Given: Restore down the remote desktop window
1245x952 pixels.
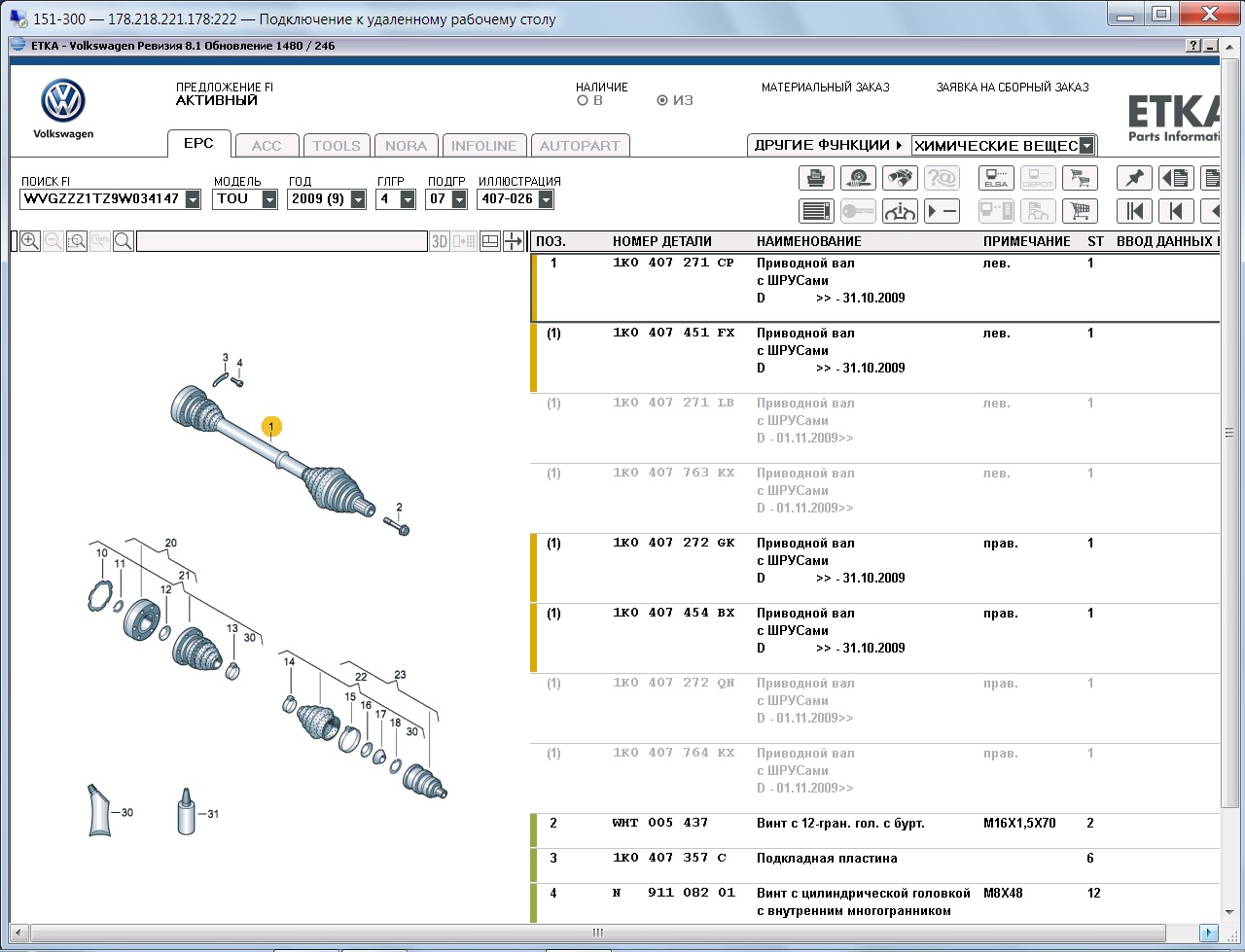Looking at the screenshot, I should [x=1160, y=13].
